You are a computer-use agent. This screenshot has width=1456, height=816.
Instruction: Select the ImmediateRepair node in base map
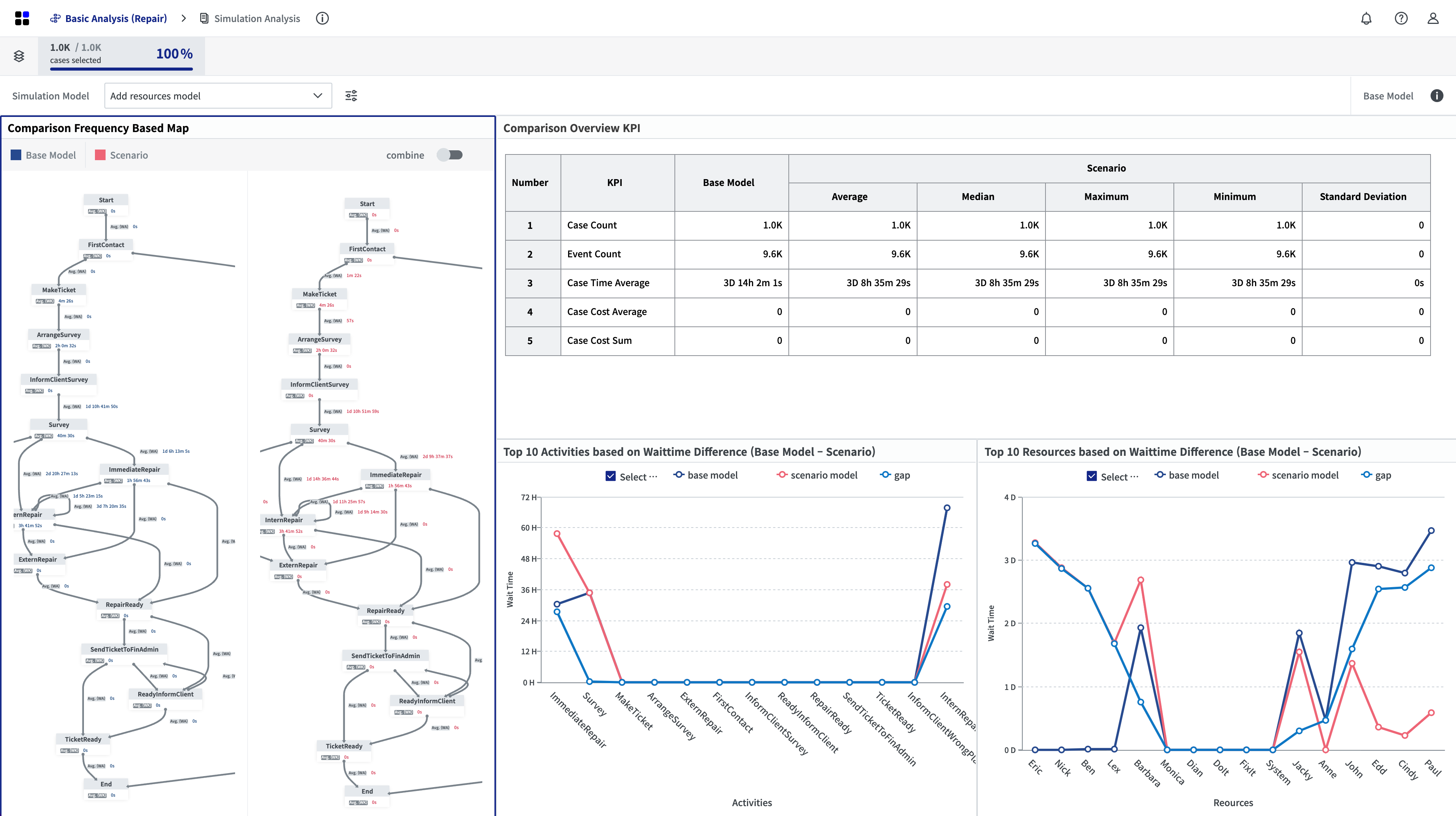134,469
